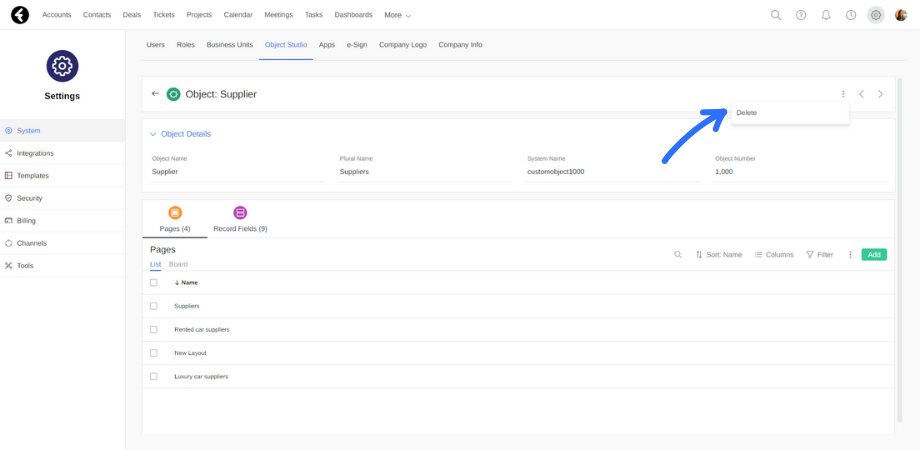Open the user profile avatar

point(901,15)
